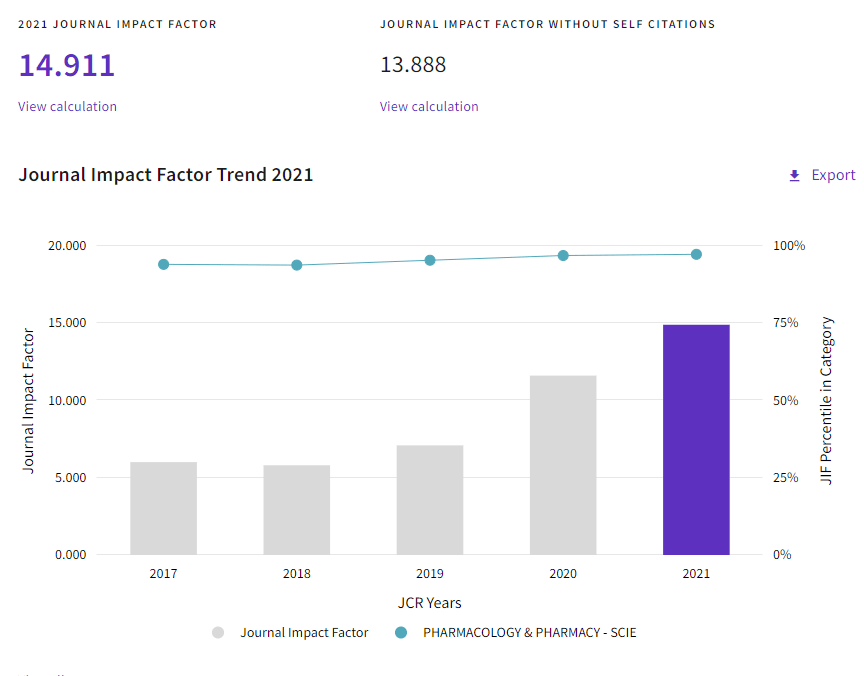Select the 2019 percentile data point
This screenshot has height=676, width=864.
coord(430,260)
